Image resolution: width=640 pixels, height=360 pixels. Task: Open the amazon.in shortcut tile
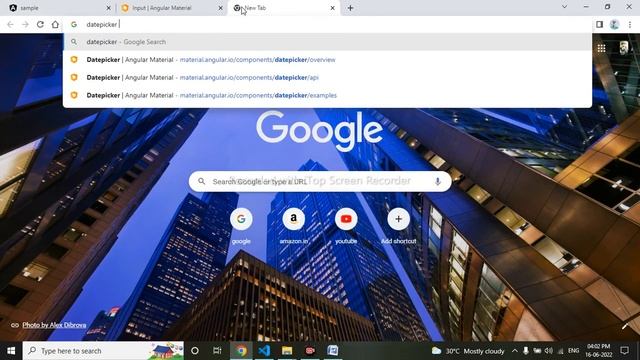[x=293, y=226]
